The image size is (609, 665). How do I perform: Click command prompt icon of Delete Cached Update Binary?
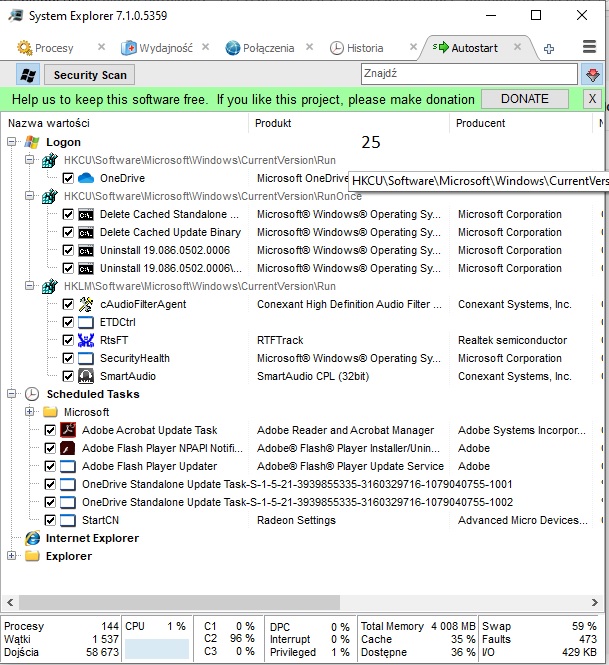[86, 232]
